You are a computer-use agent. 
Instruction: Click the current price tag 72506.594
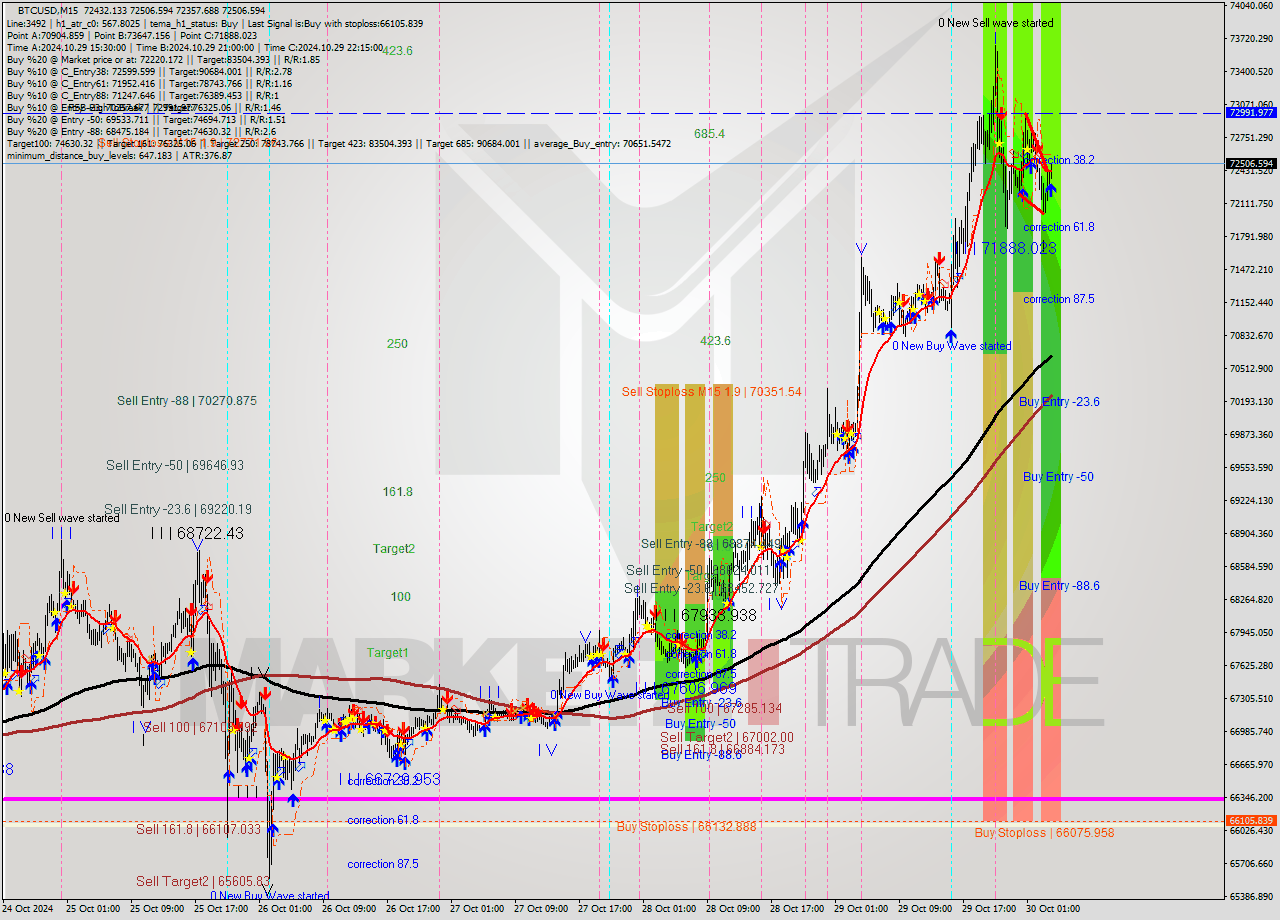click(x=1250, y=163)
